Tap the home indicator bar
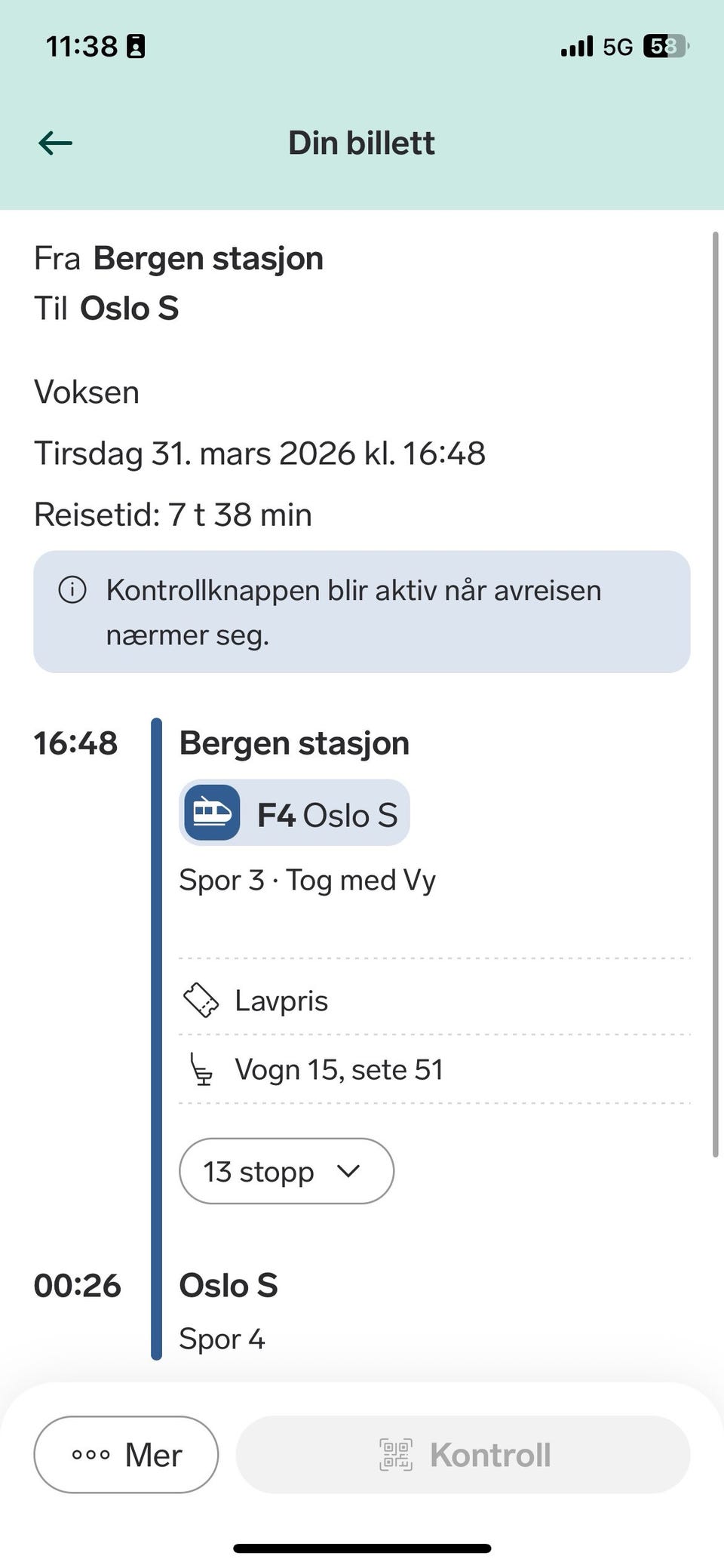Viewport: 724px width, 1568px height. 362,1548
